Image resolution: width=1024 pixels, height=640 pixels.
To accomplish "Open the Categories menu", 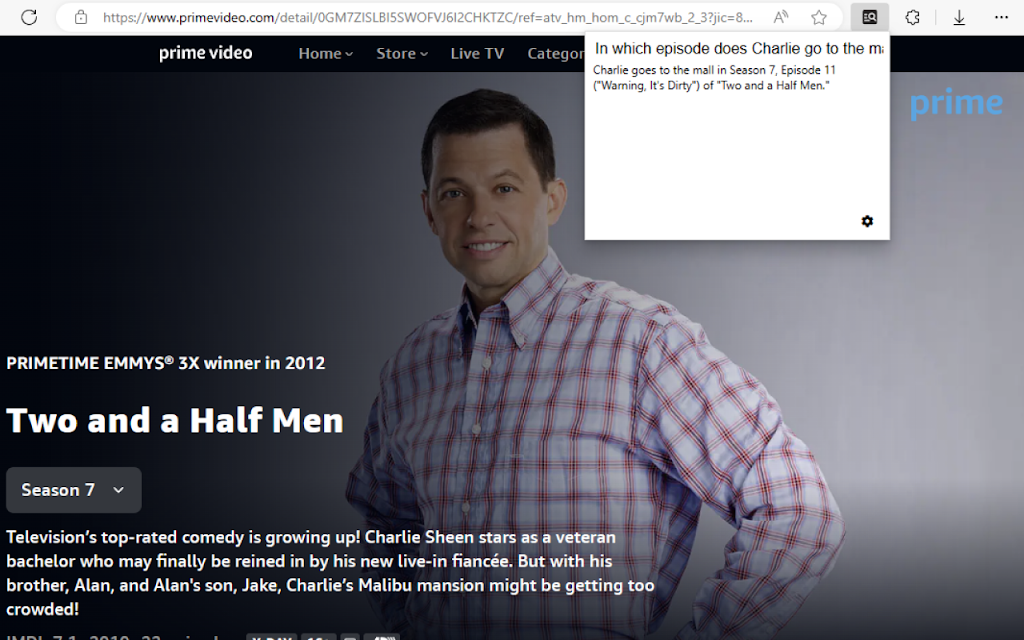I will pos(556,54).
